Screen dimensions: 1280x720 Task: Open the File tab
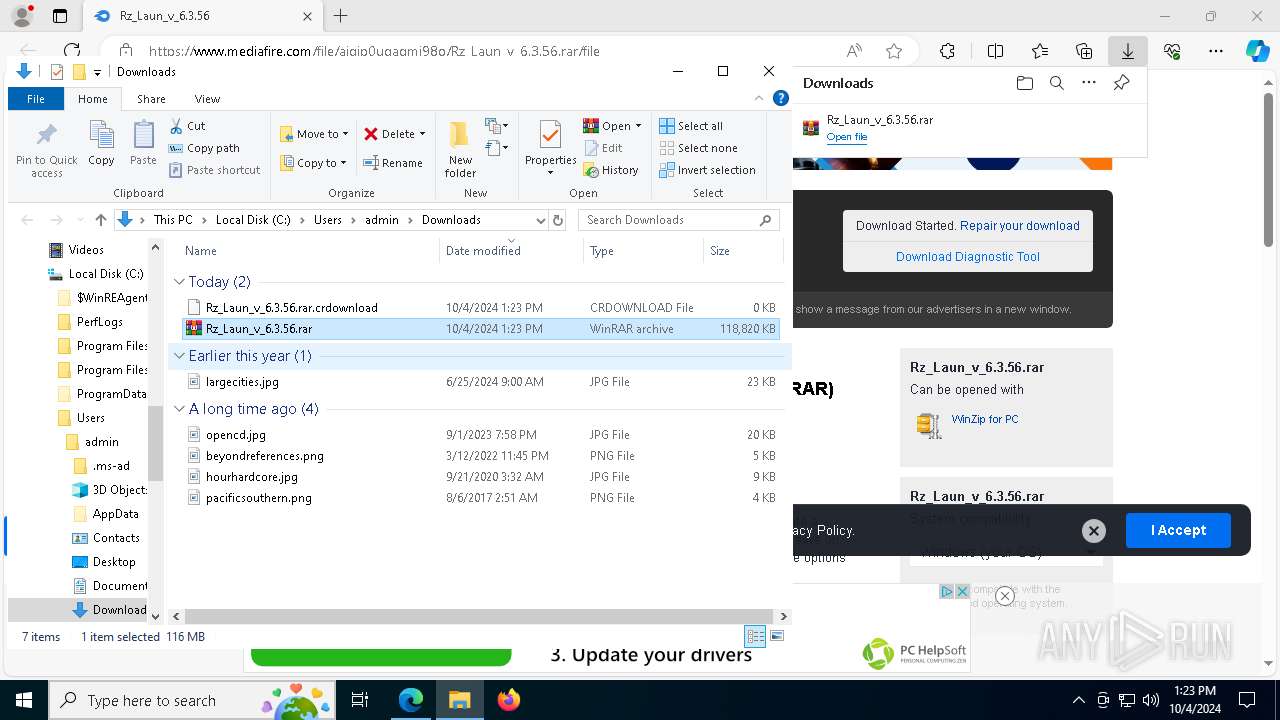pos(36,99)
